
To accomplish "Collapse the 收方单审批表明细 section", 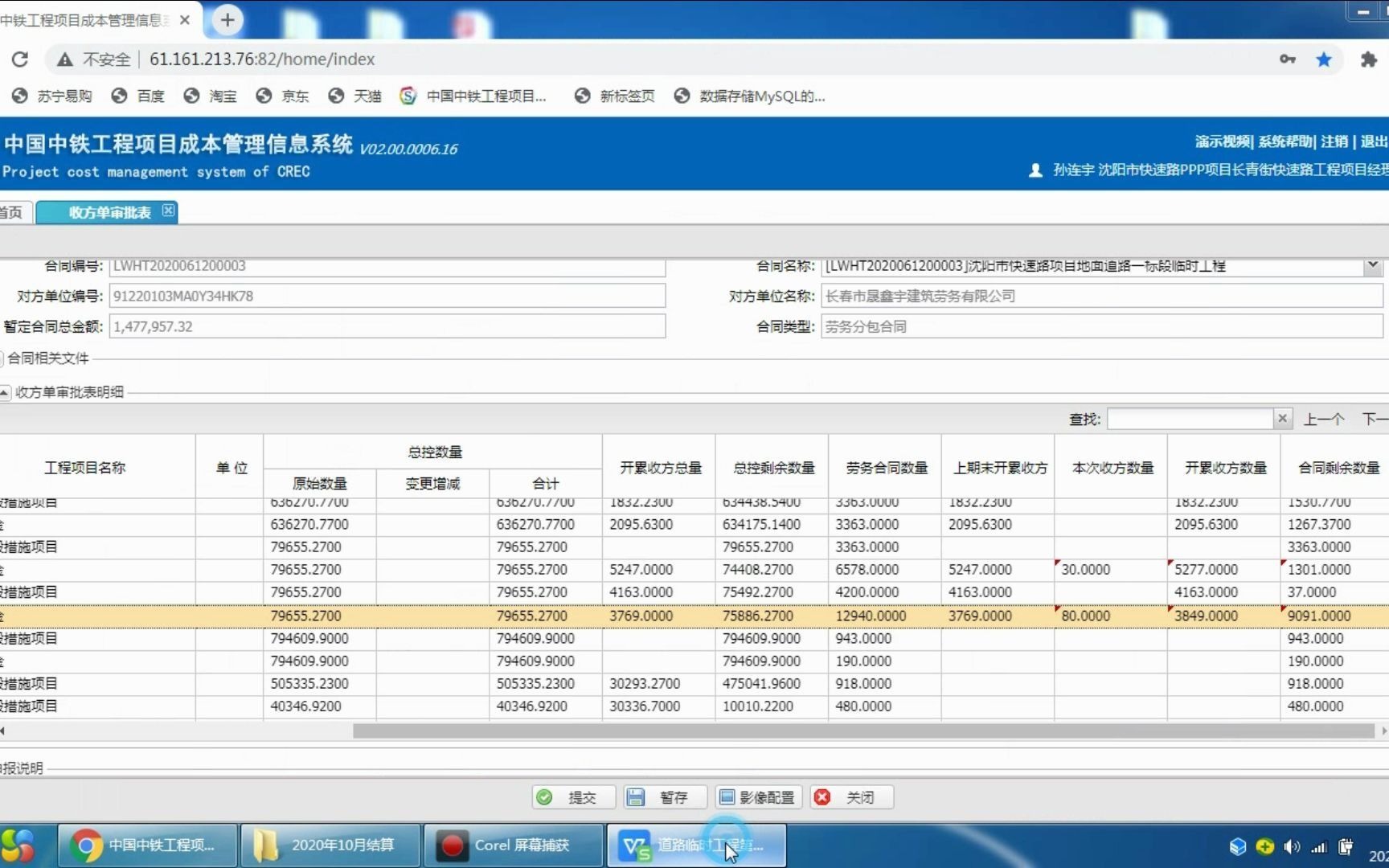I will point(5,392).
